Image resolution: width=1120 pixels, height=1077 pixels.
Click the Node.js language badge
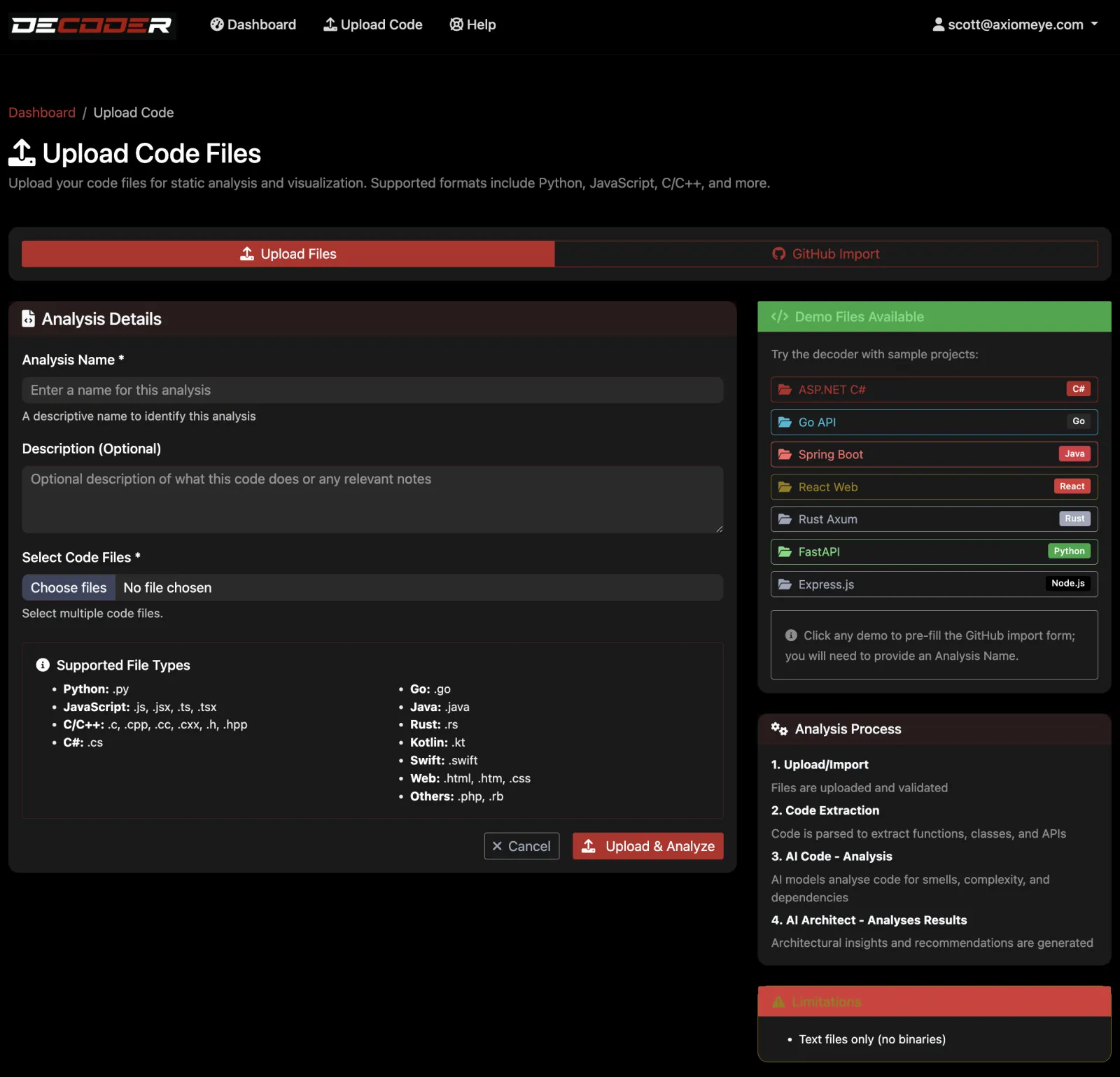coord(1068,584)
